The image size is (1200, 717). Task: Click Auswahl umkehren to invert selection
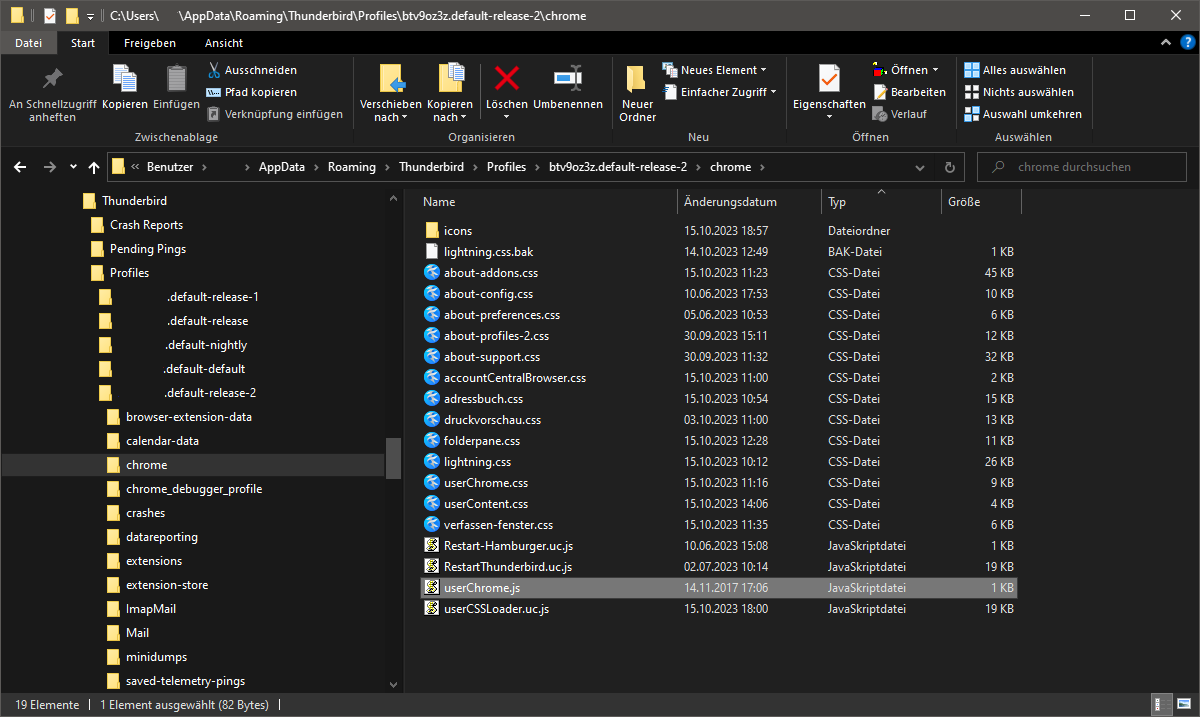[1023, 114]
